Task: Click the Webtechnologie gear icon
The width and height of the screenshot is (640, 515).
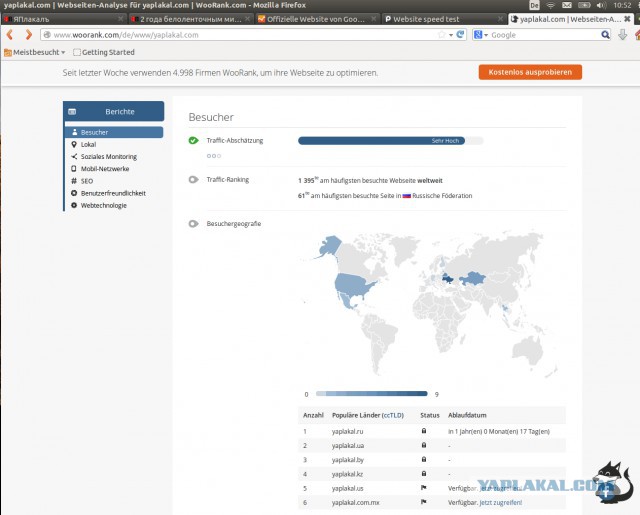Action: [x=74, y=205]
